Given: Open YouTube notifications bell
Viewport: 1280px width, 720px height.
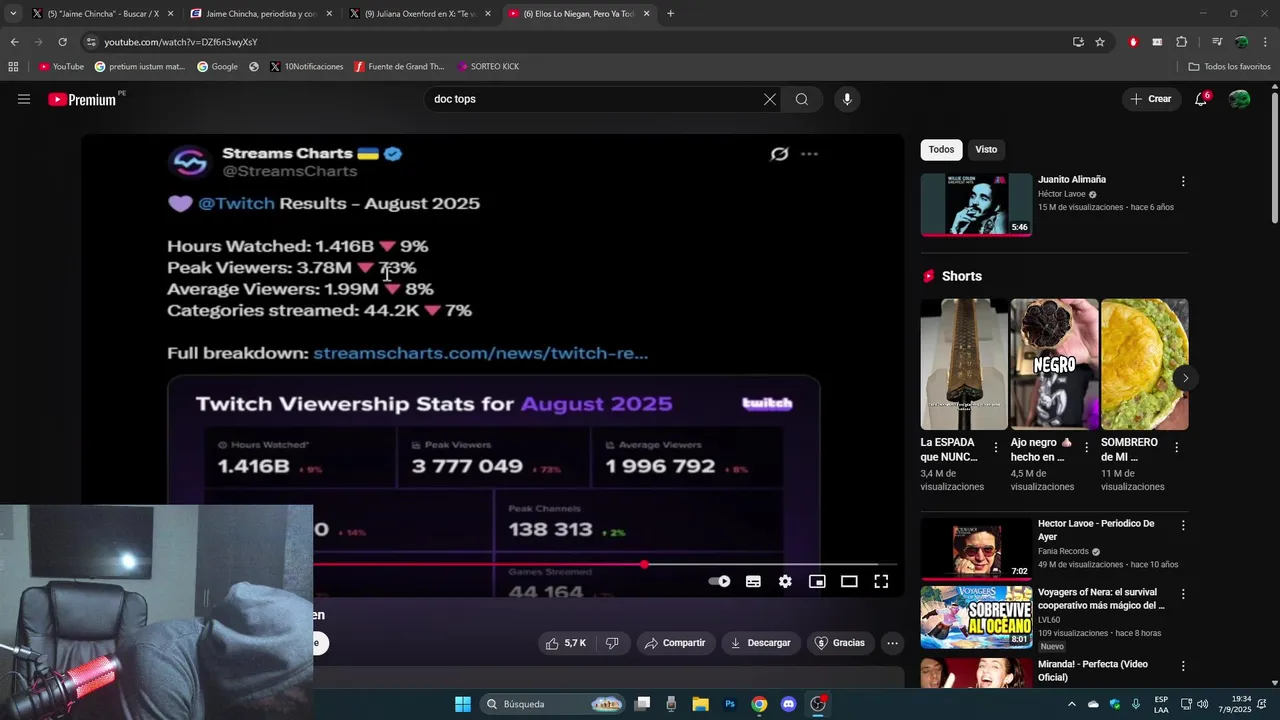Looking at the screenshot, I should 1201,99.
